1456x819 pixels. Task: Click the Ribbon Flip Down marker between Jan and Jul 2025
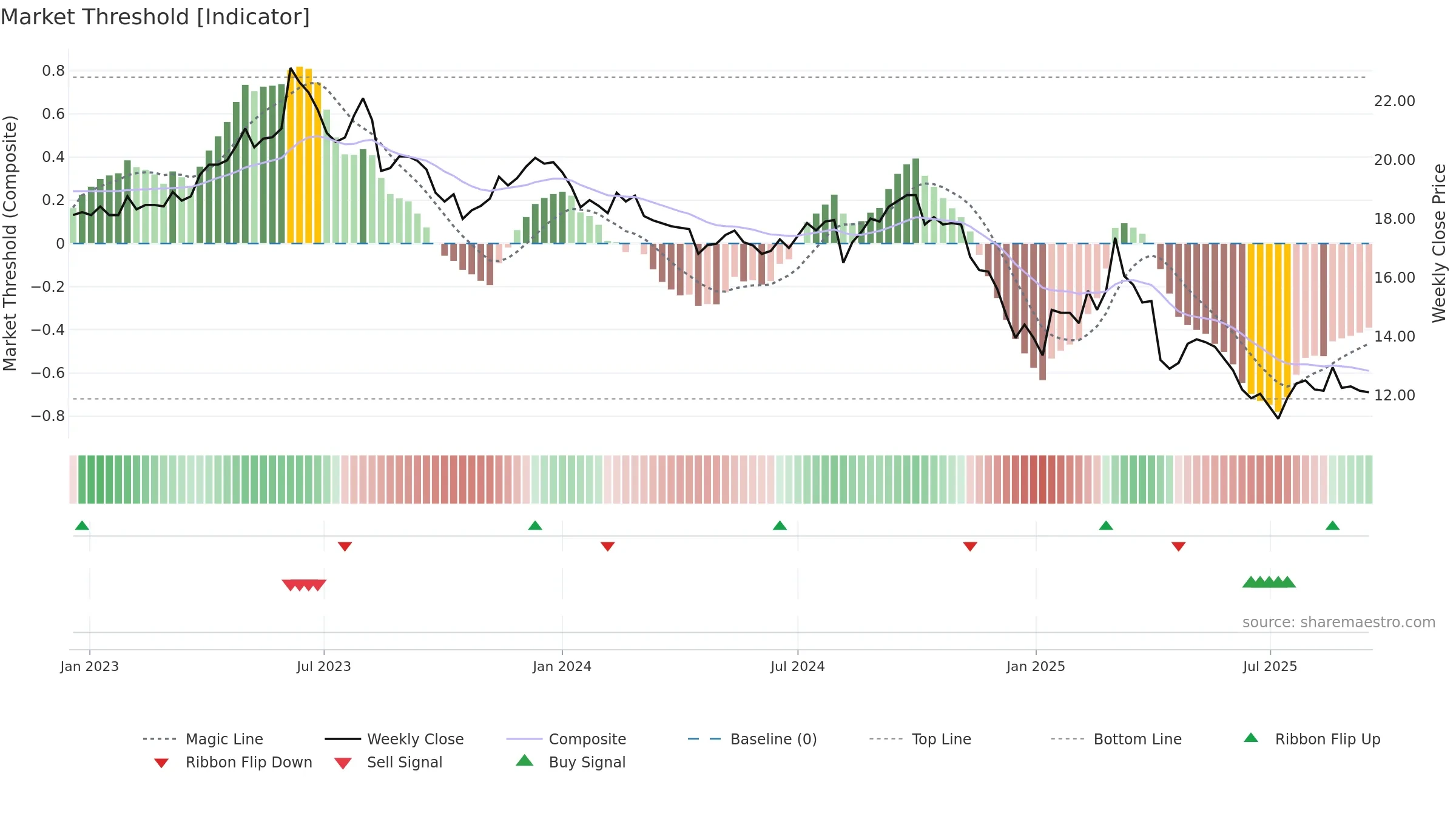(x=1179, y=547)
